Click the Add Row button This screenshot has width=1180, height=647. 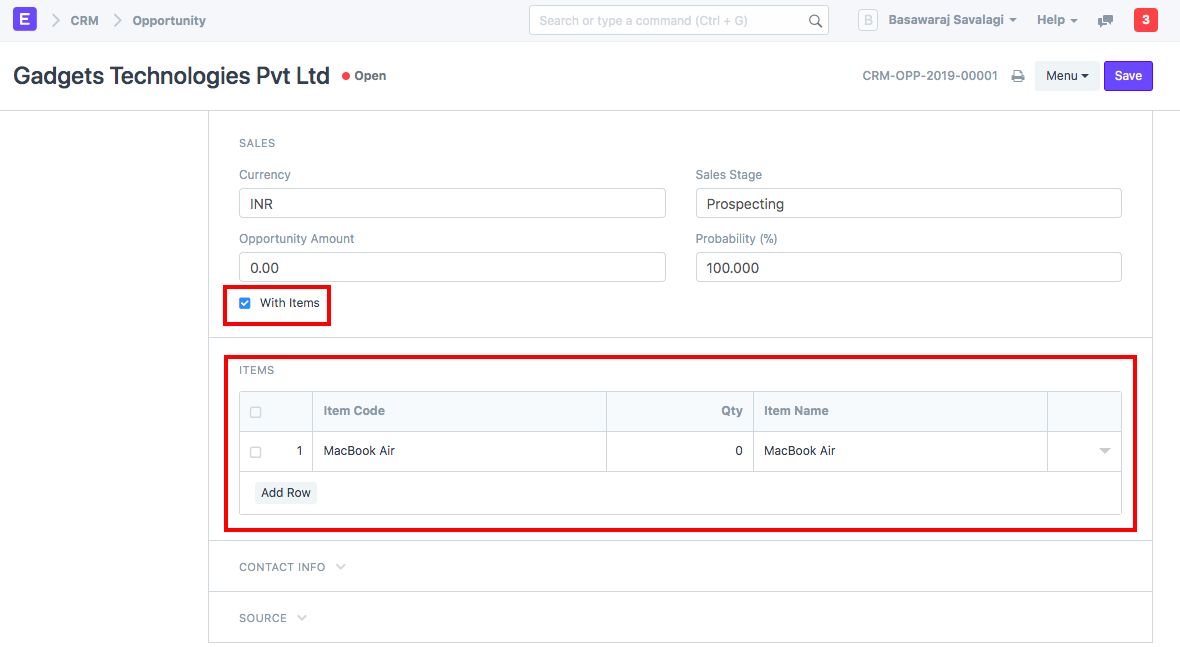pos(286,493)
